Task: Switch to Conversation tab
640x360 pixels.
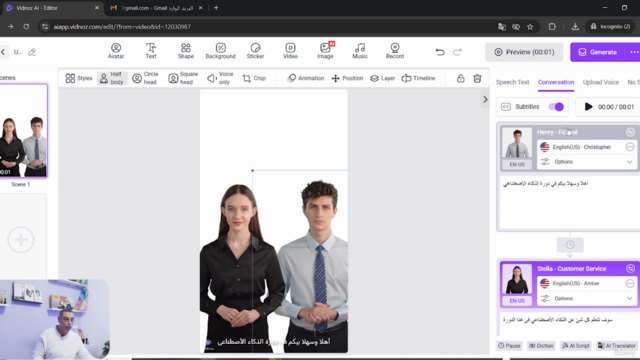Action: (556, 82)
